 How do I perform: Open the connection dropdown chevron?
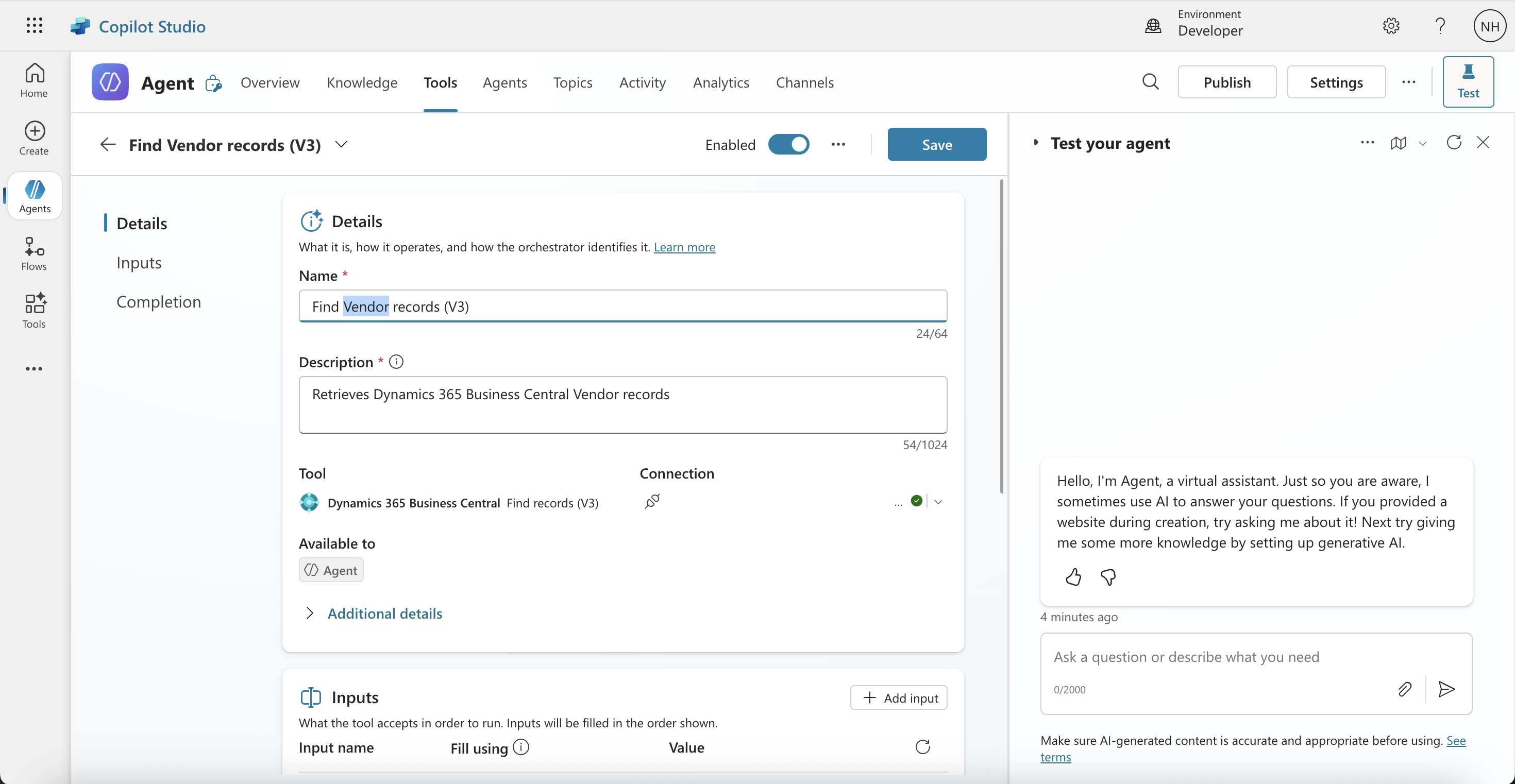(938, 502)
